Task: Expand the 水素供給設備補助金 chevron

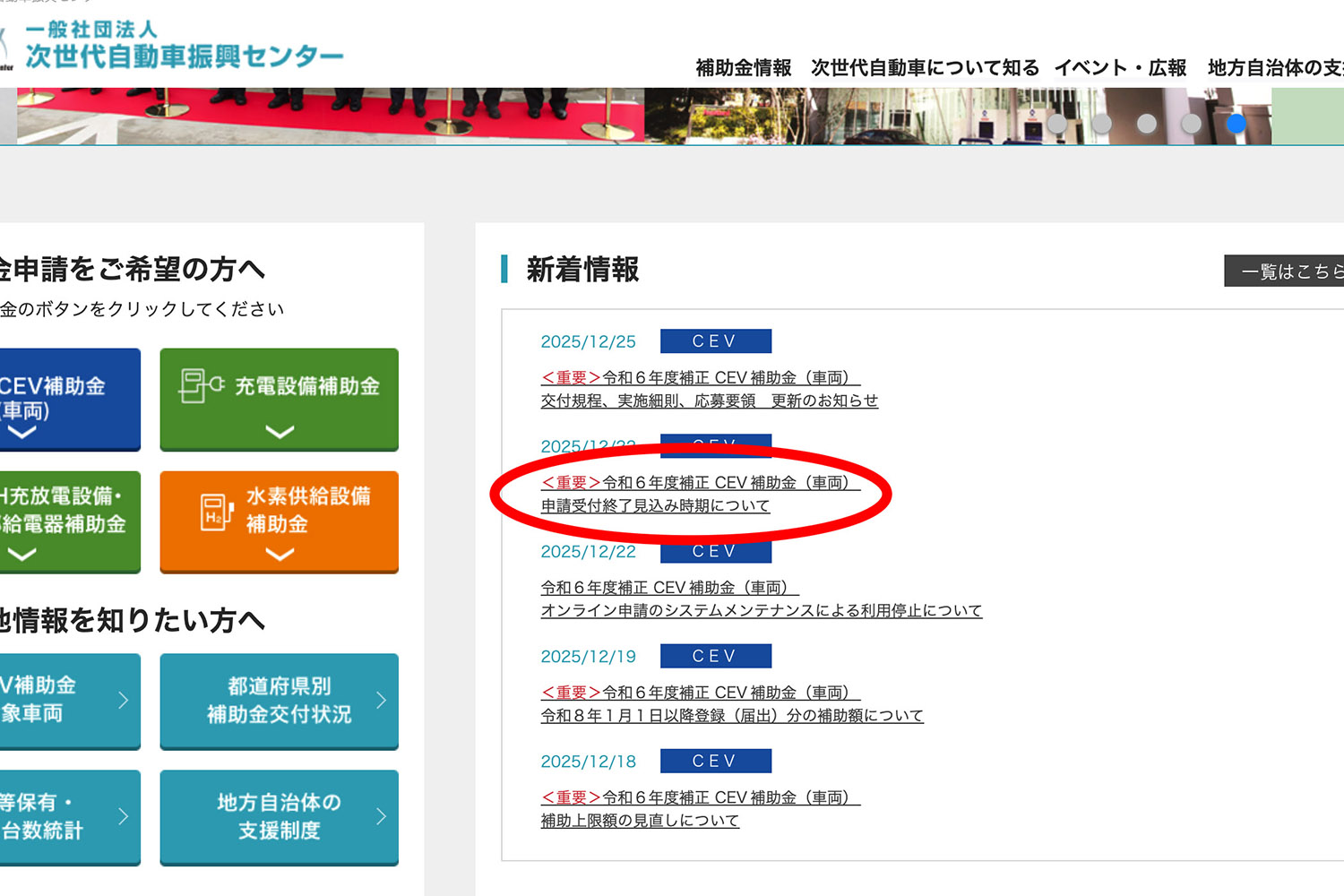Action: tap(280, 555)
